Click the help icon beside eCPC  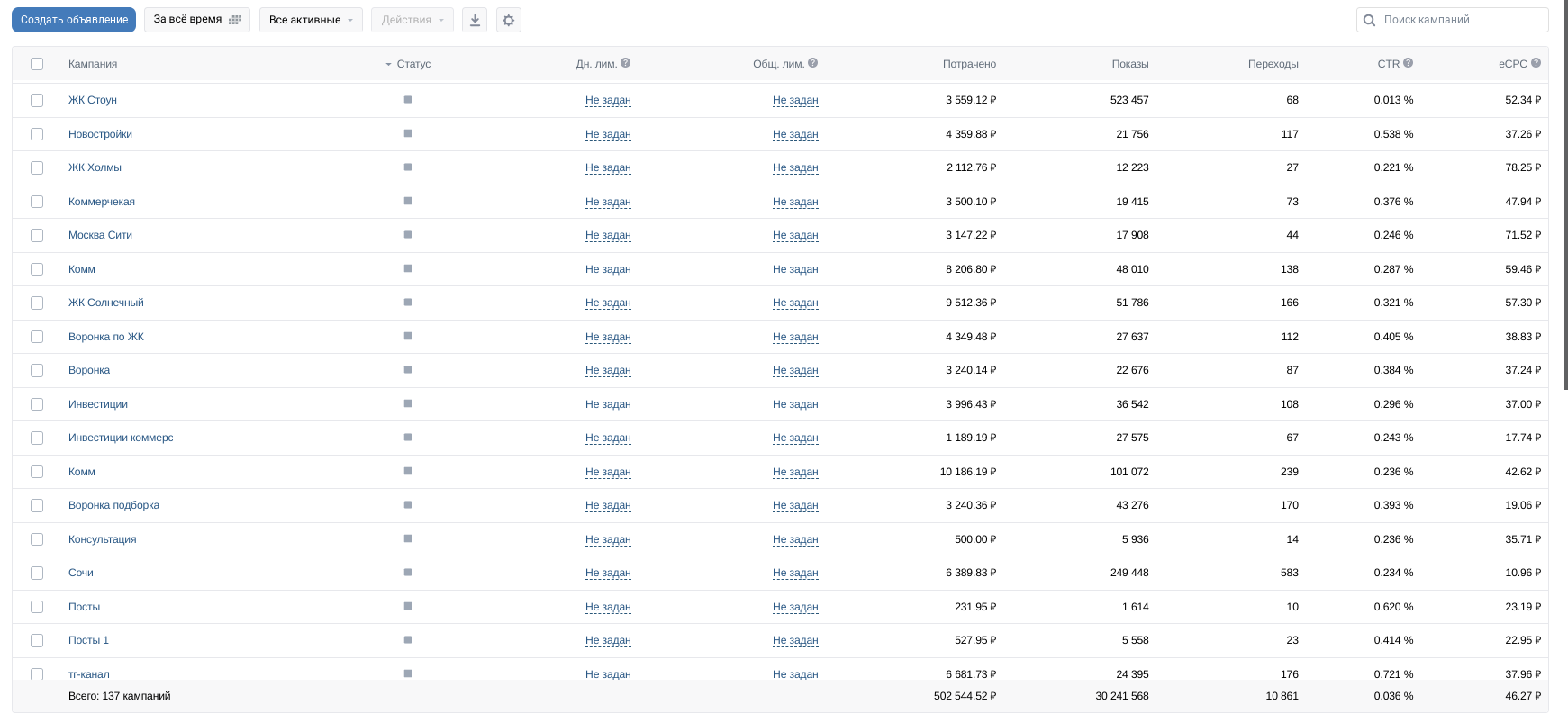point(1536,63)
